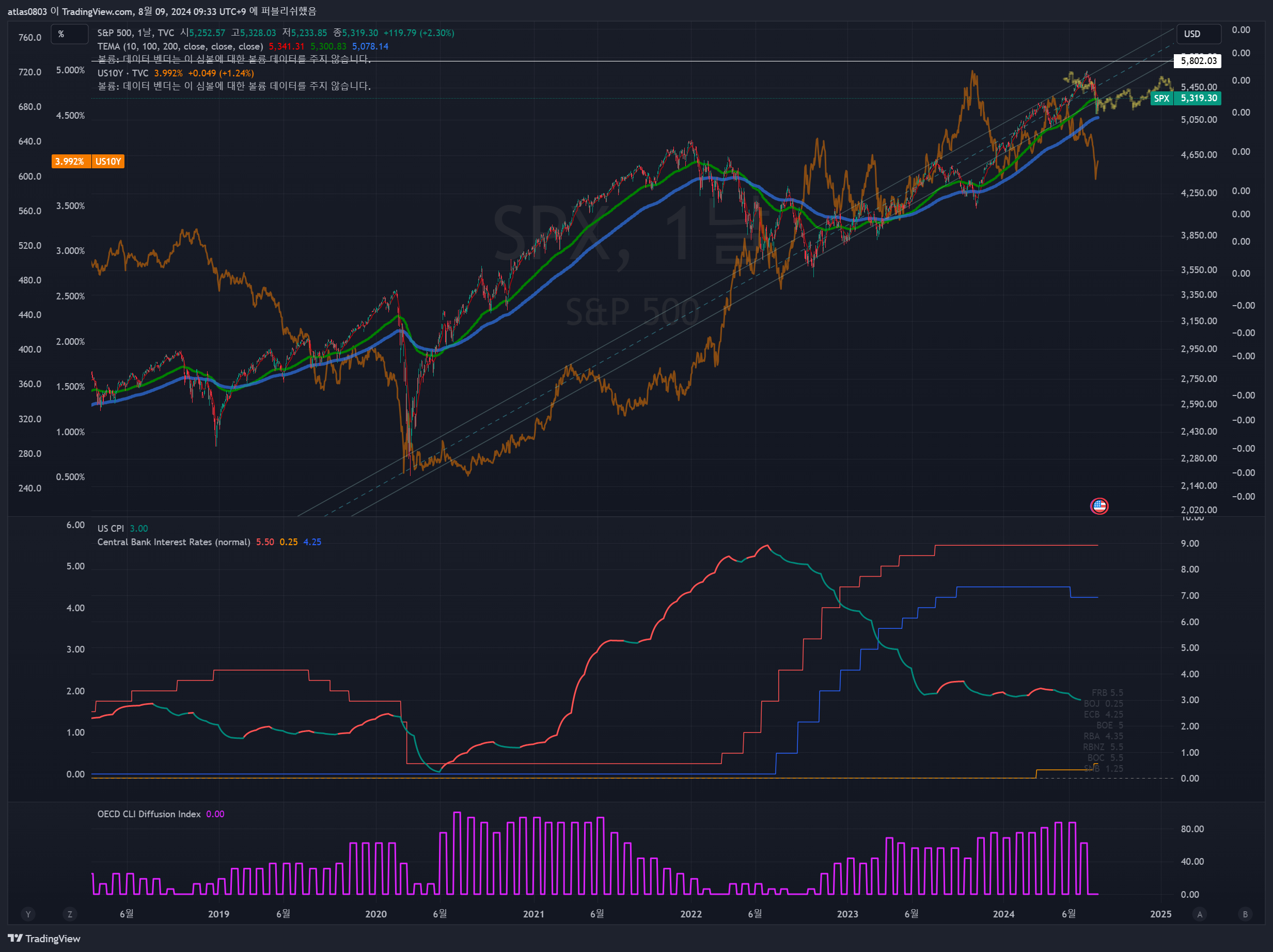Open the TEMA indicator legend entry
This screenshot has height=952, width=1273.
[180, 46]
